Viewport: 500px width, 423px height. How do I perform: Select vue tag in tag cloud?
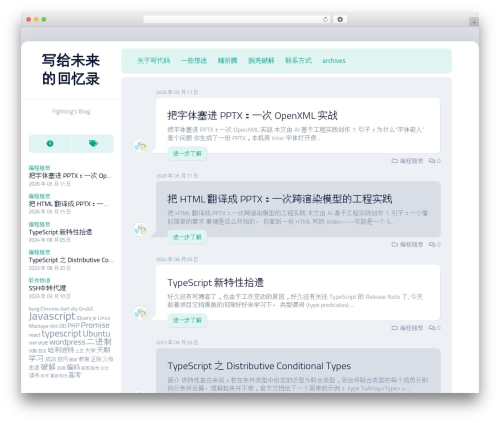click(x=43, y=343)
